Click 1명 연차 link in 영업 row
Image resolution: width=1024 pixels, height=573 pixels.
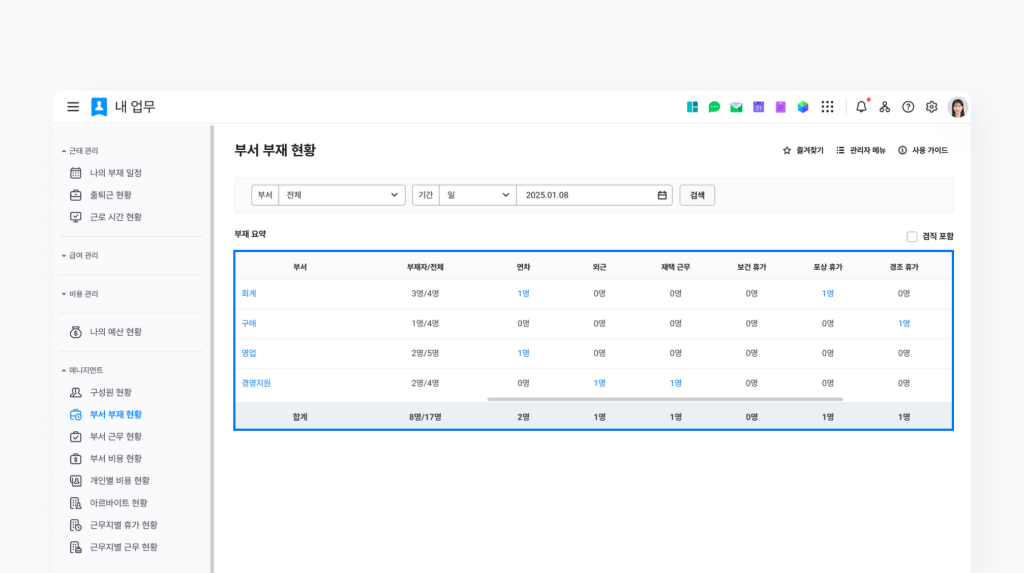point(523,353)
